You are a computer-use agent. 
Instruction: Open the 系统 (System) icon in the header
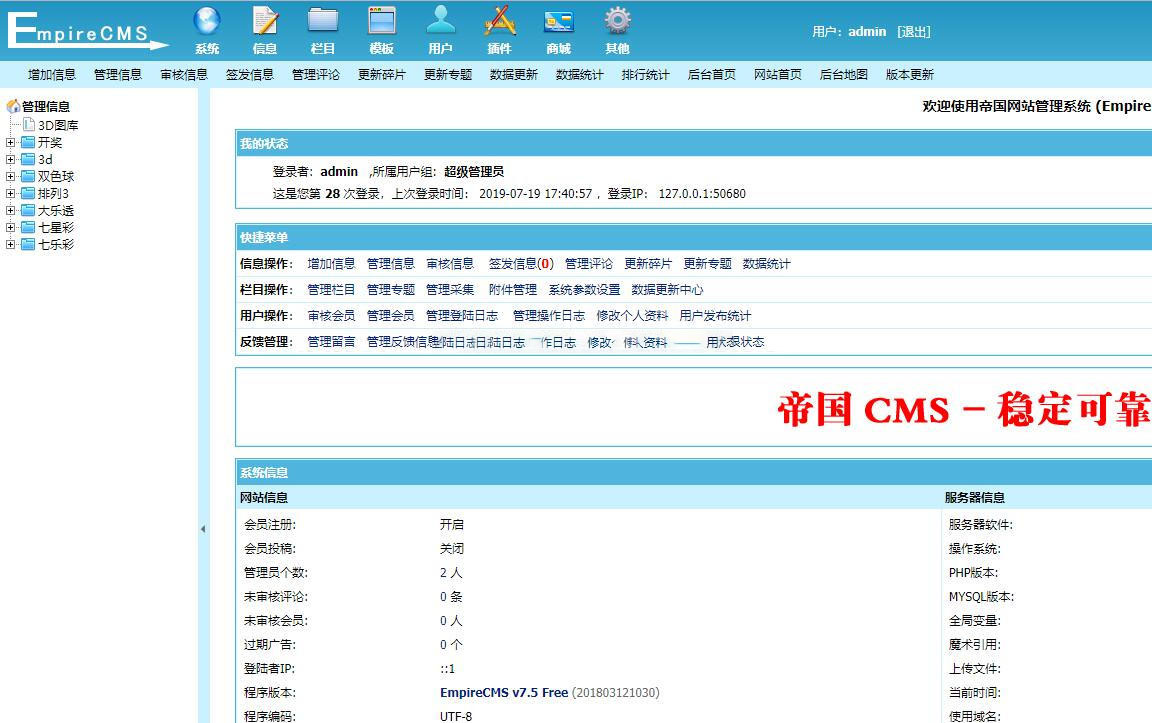(x=207, y=30)
